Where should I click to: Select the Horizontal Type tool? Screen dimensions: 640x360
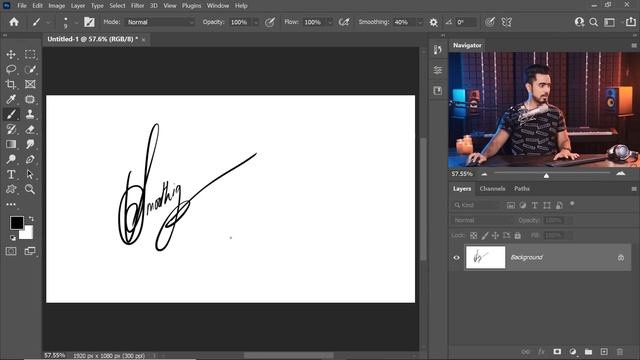[x=11, y=174]
